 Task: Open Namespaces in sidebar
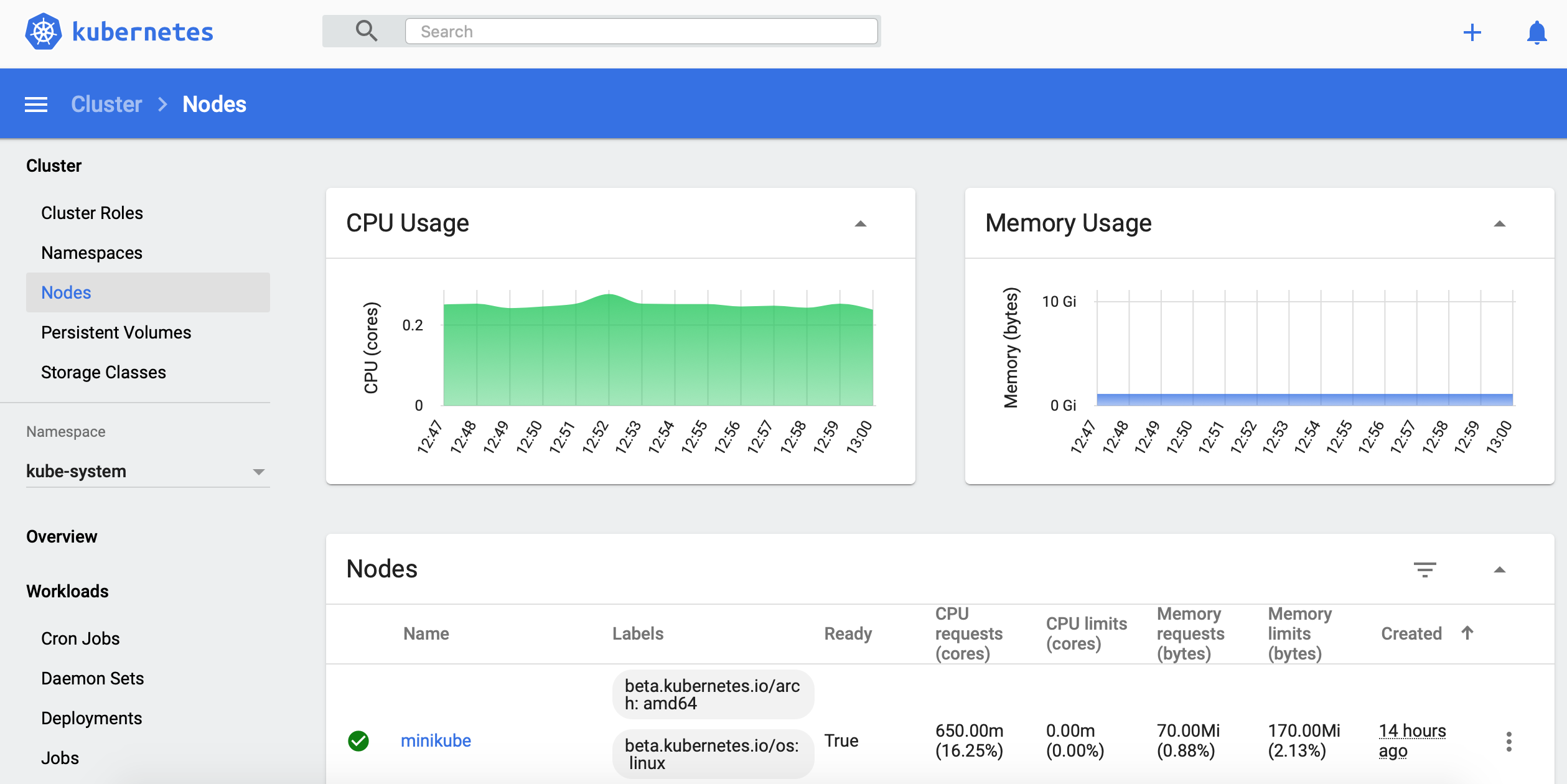click(91, 253)
